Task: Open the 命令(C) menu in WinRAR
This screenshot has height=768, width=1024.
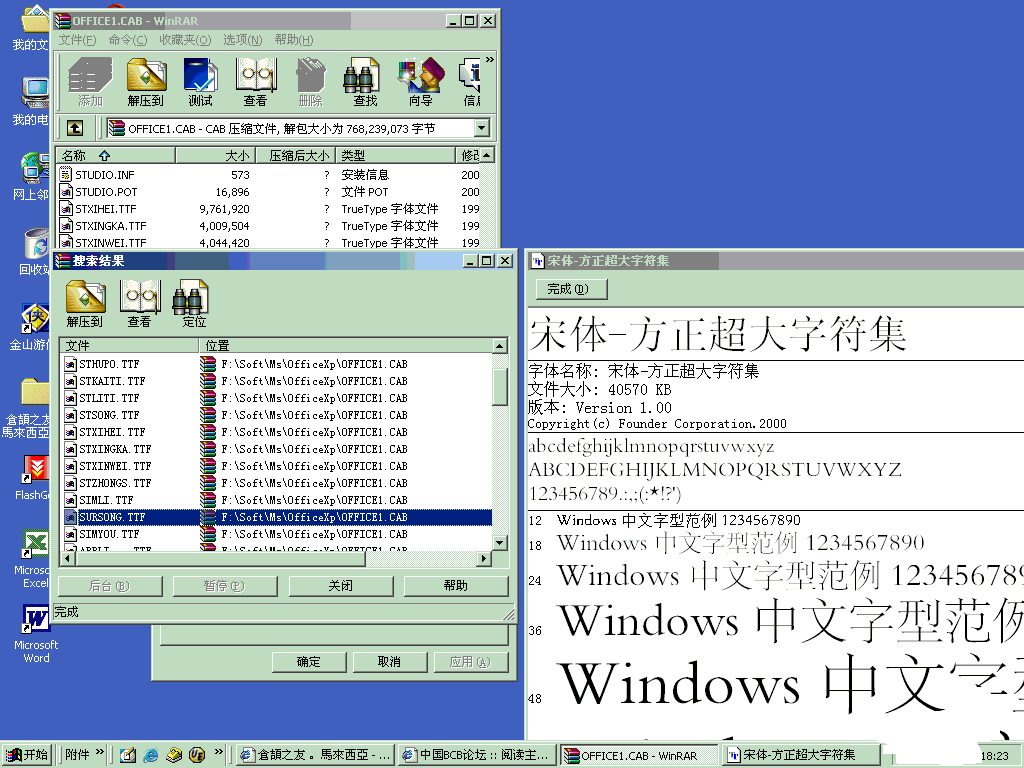Action: point(127,40)
